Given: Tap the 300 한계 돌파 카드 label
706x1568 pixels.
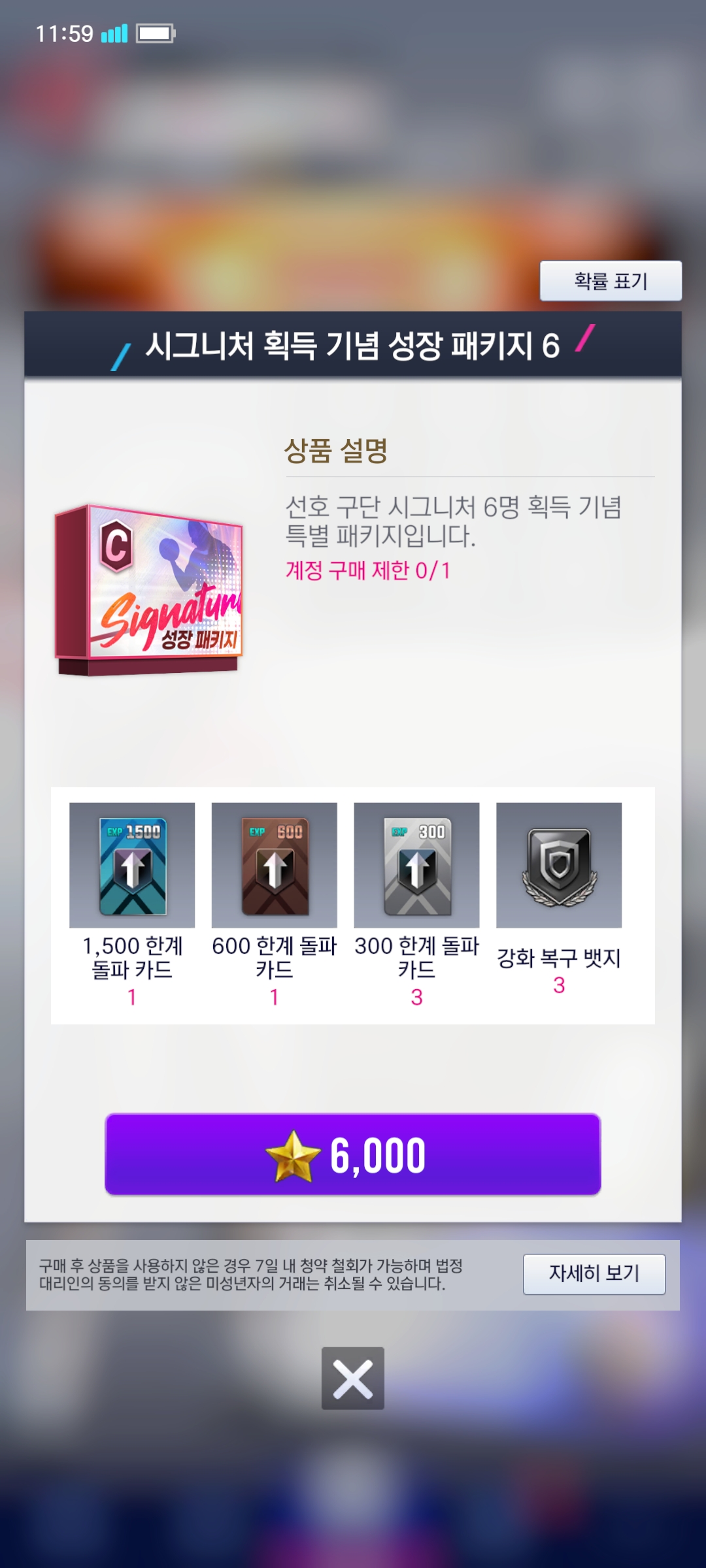Looking at the screenshot, I should click(x=416, y=958).
